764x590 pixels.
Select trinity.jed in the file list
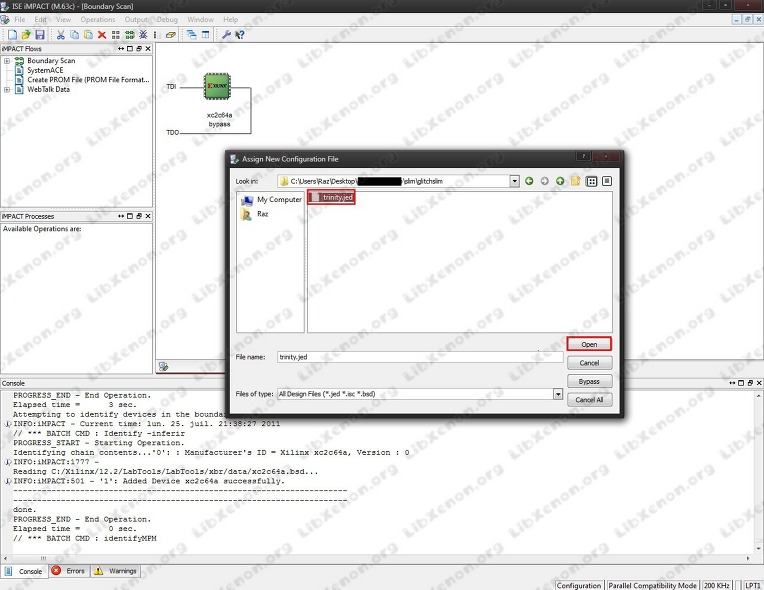331,197
